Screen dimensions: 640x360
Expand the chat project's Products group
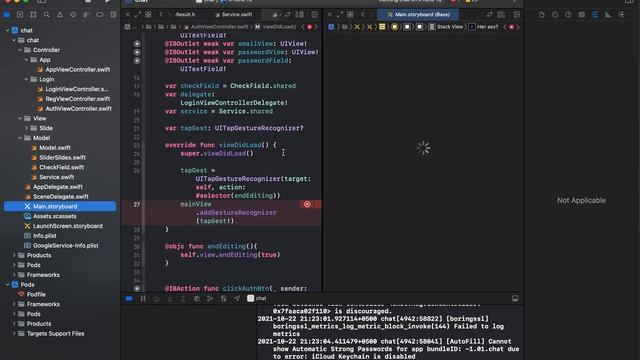click(x=14, y=255)
